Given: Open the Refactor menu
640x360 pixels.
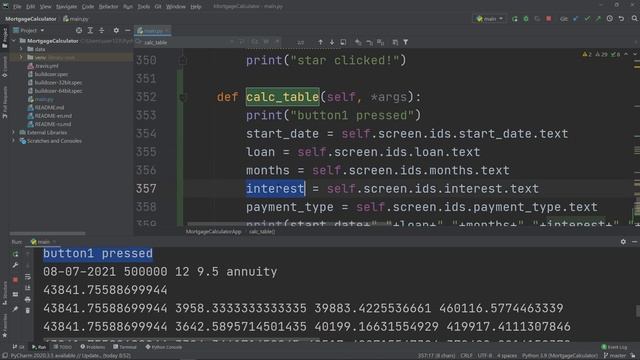Looking at the screenshot, I should click(x=108, y=7).
